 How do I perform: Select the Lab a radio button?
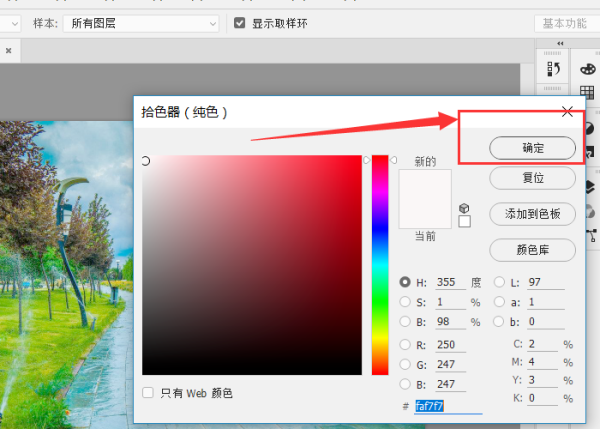tap(499, 302)
